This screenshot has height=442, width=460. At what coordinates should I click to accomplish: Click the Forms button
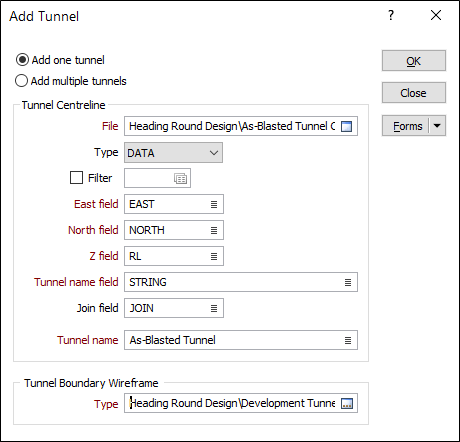coord(406,126)
